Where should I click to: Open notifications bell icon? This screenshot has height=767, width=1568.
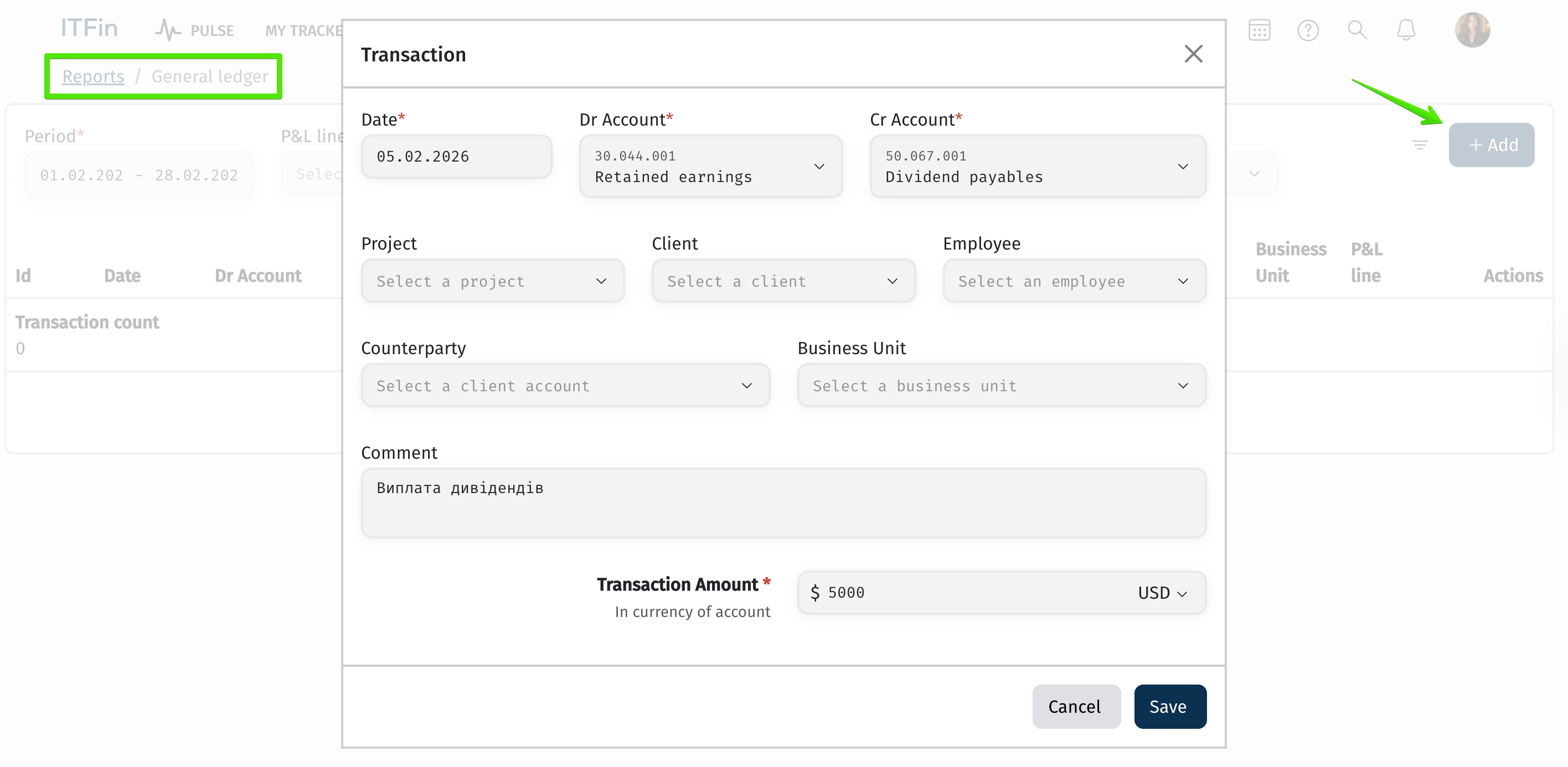click(1405, 30)
